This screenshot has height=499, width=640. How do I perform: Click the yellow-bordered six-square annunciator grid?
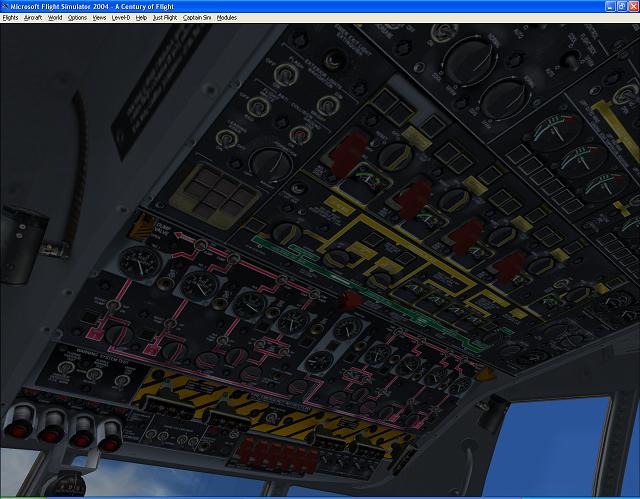214,195
